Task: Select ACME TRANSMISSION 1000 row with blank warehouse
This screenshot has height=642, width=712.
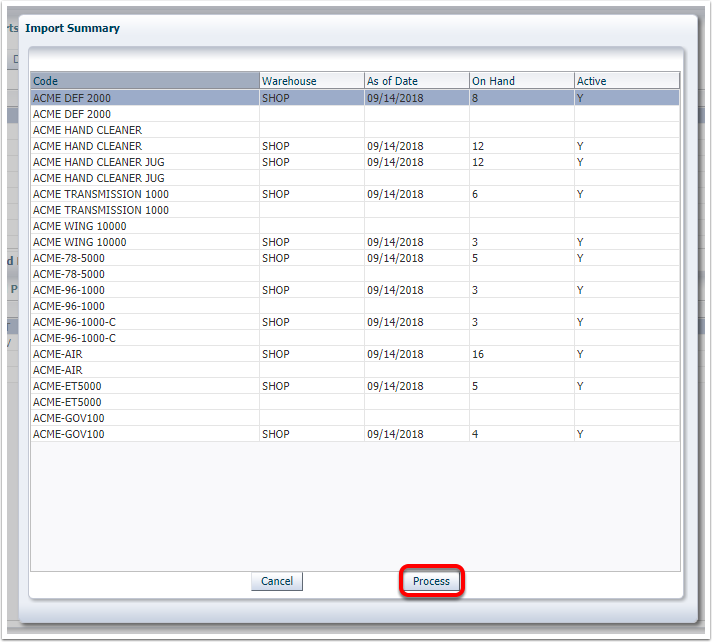Action: (355, 210)
